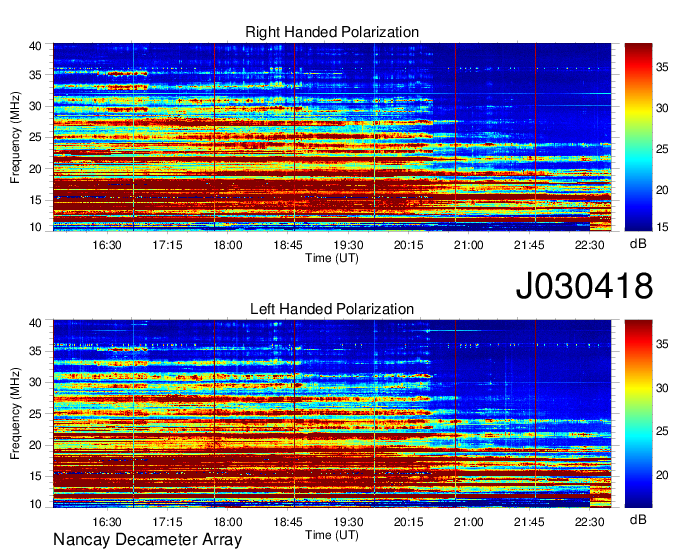Image resolution: width=680 pixels, height=552 pixels.
Task: Click the J030418 observation label
Action: click(584, 285)
